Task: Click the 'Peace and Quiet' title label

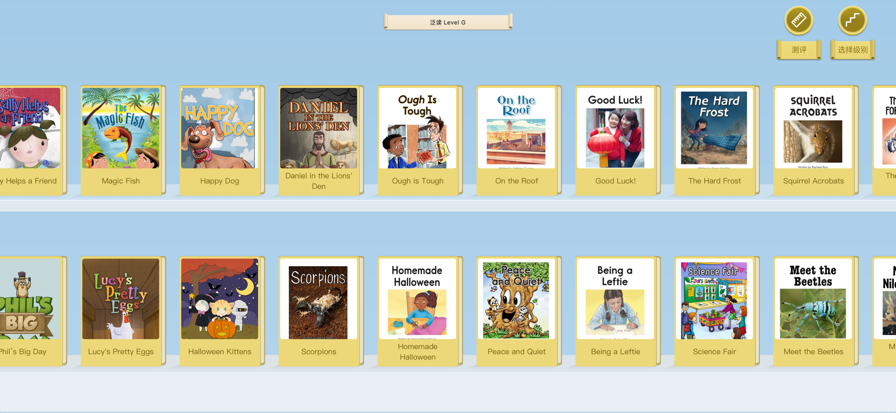Action: pyautogui.click(x=516, y=352)
